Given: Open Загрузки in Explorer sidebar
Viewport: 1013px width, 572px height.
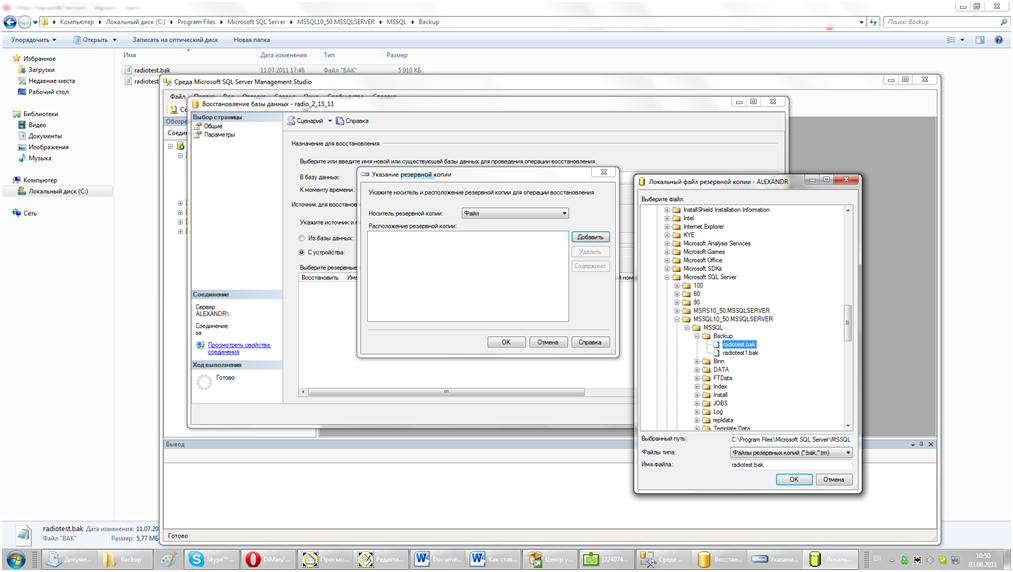Looking at the screenshot, I should [41, 70].
